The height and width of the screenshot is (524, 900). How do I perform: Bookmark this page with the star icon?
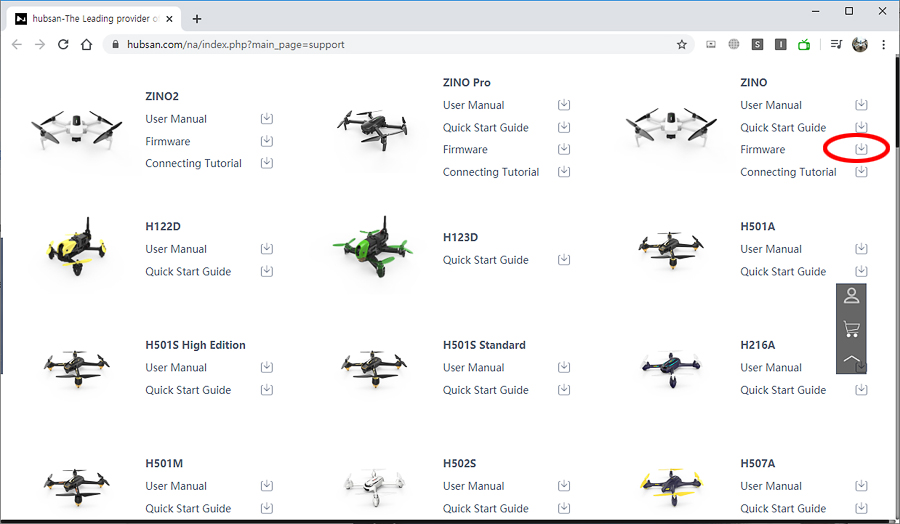(681, 45)
